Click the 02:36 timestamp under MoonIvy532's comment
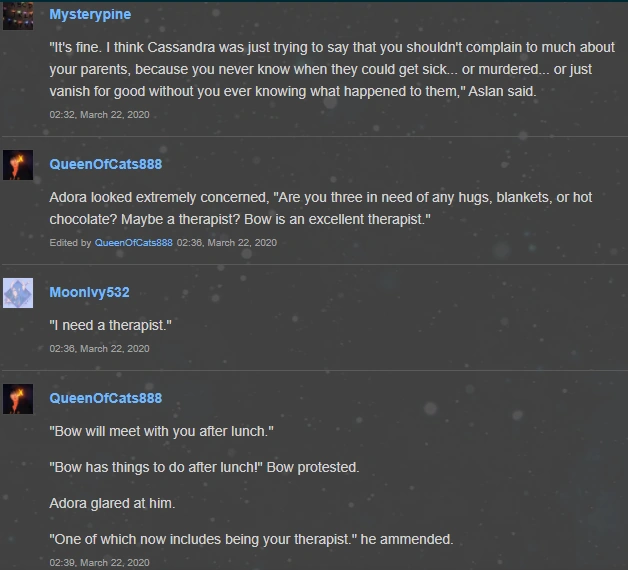Viewport: 628px width, 570px height. point(99,348)
